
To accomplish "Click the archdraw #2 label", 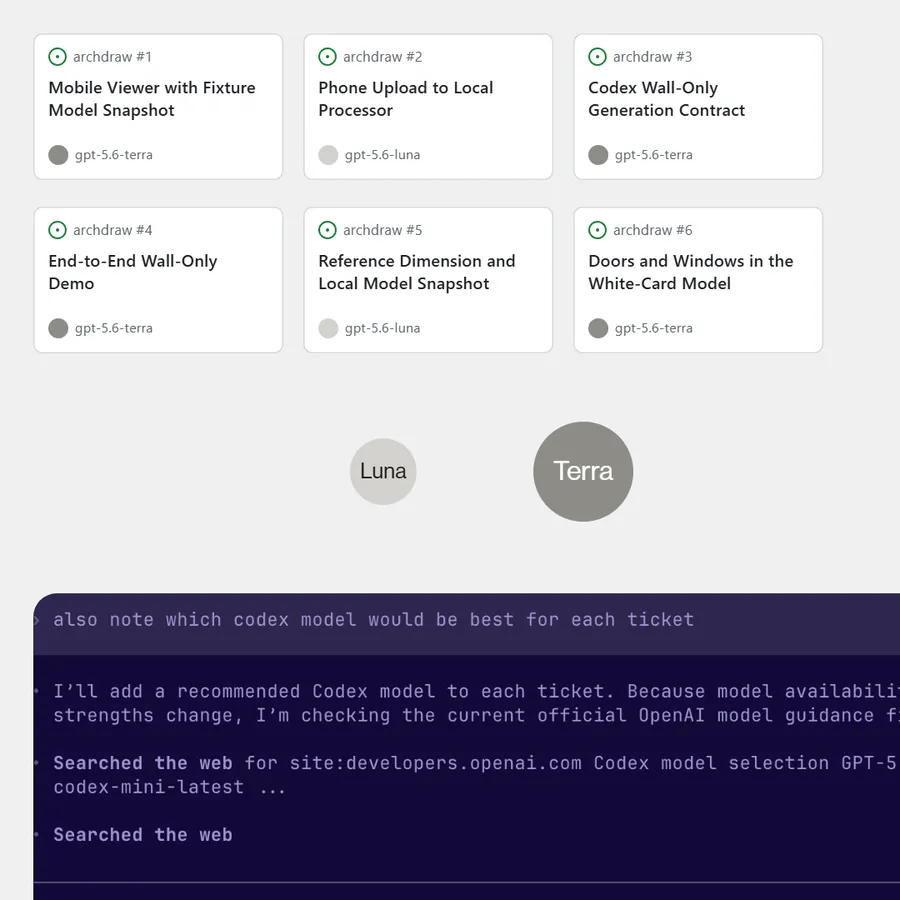I will pyautogui.click(x=383, y=57).
